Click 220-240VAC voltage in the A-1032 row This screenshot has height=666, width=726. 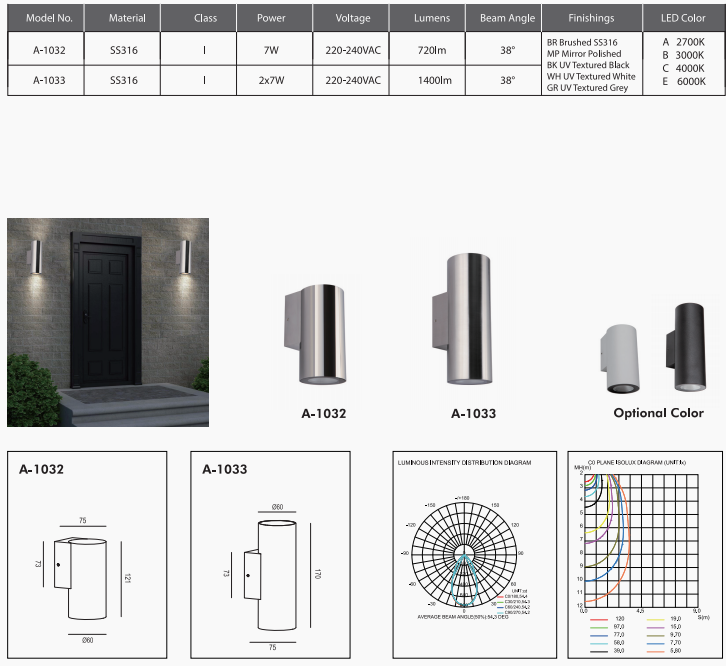click(353, 50)
